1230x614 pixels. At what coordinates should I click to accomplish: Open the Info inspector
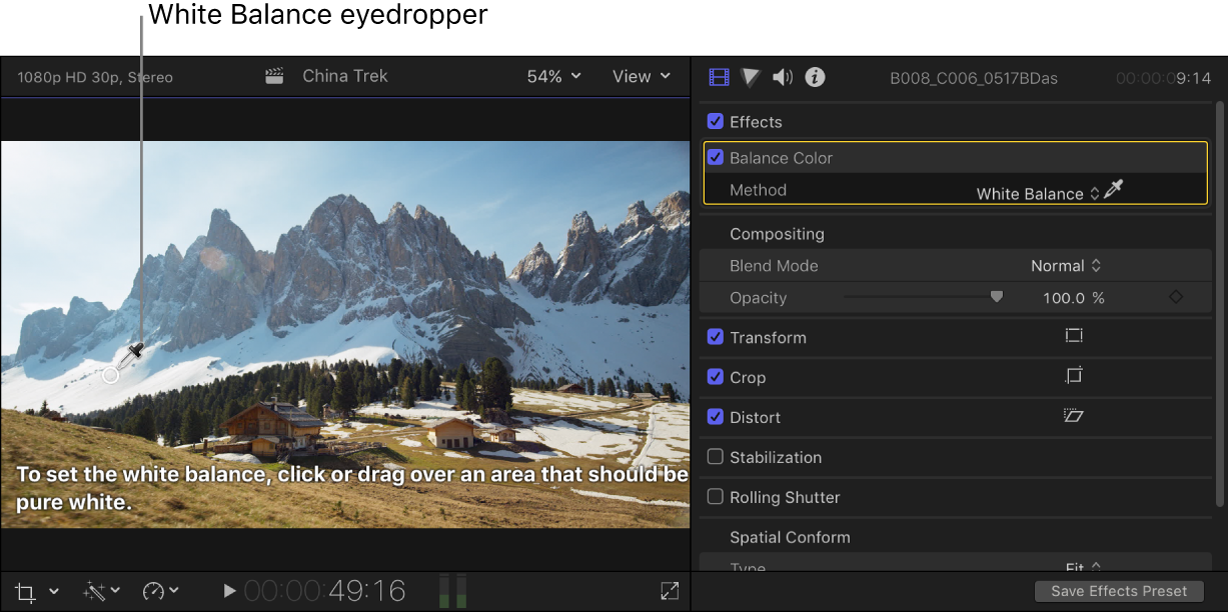tap(814, 77)
